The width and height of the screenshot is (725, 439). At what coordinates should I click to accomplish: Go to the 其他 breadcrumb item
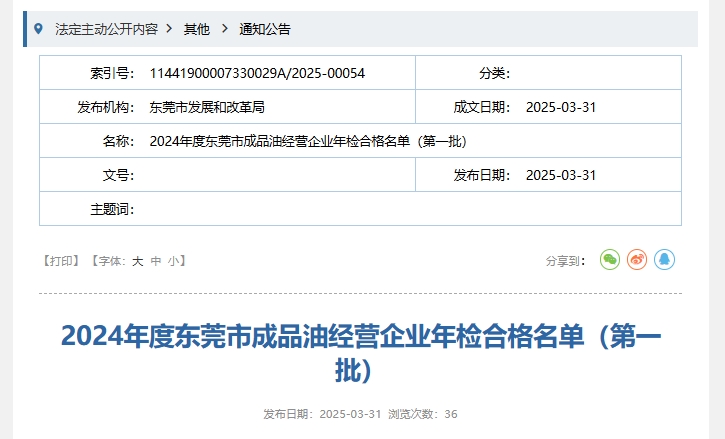tap(196, 29)
